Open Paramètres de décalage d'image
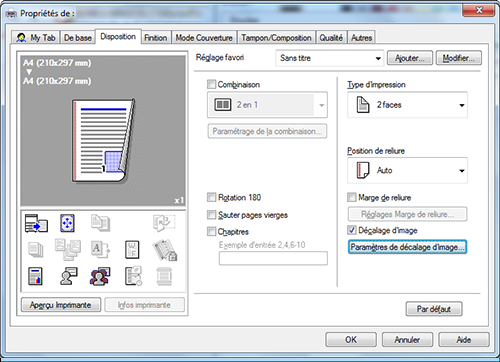Screen dimensions: 500x362 [407, 247]
